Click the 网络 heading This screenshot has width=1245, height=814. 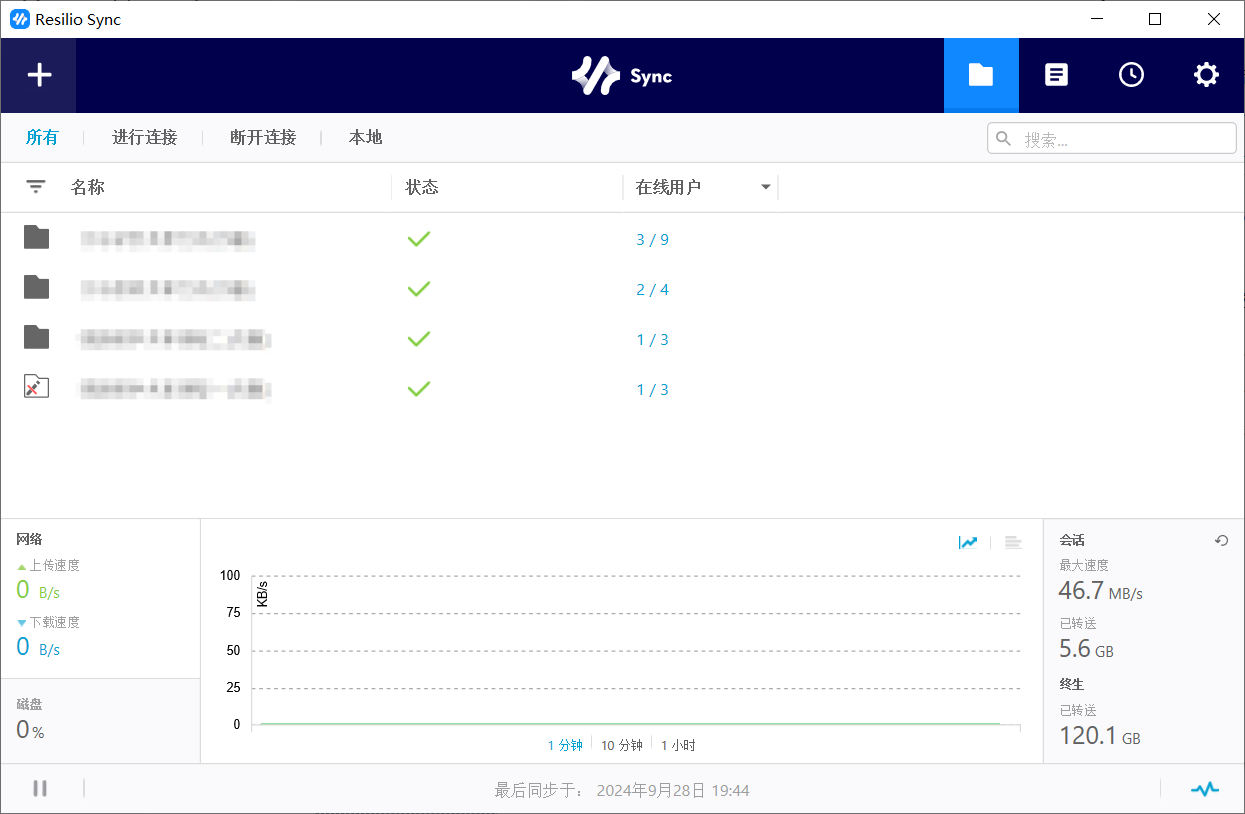[x=29, y=539]
